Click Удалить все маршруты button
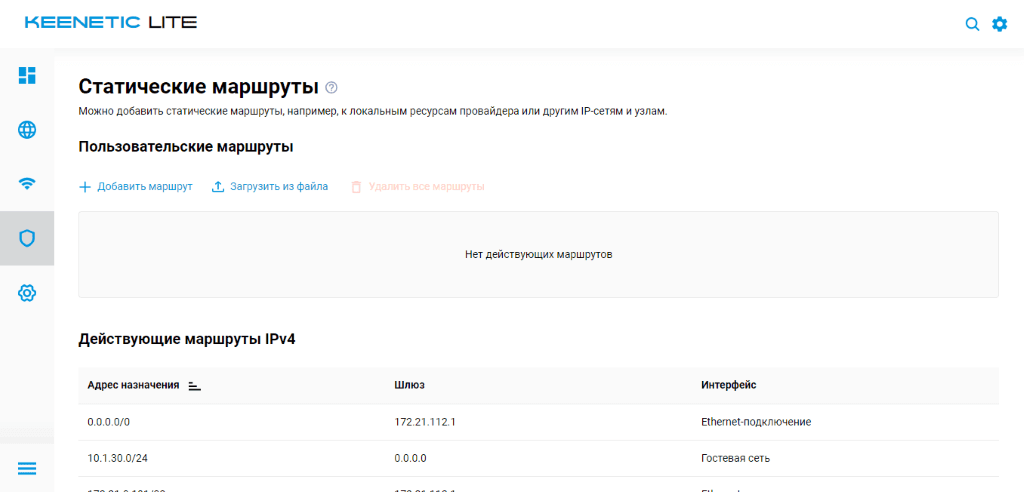This screenshot has height=492, width=1024. (417, 187)
